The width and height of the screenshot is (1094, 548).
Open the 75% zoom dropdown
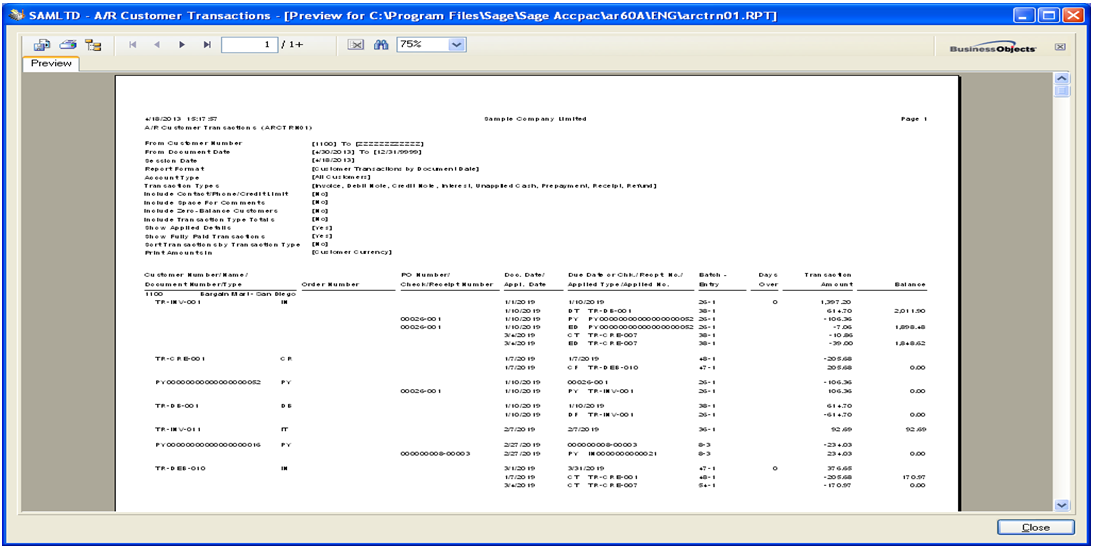point(456,44)
